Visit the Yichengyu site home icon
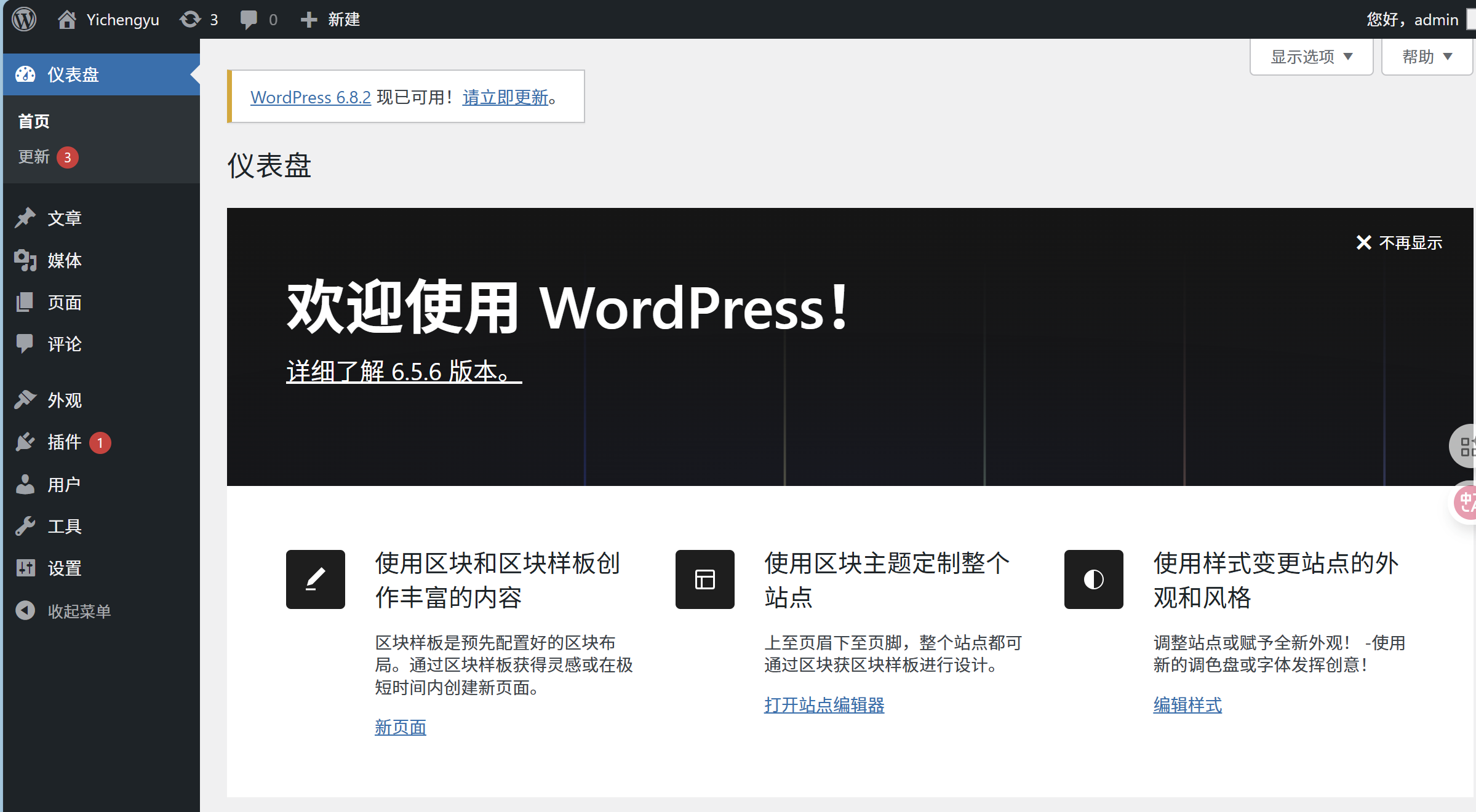Image resolution: width=1476 pixels, height=812 pixels. [67, 20]
